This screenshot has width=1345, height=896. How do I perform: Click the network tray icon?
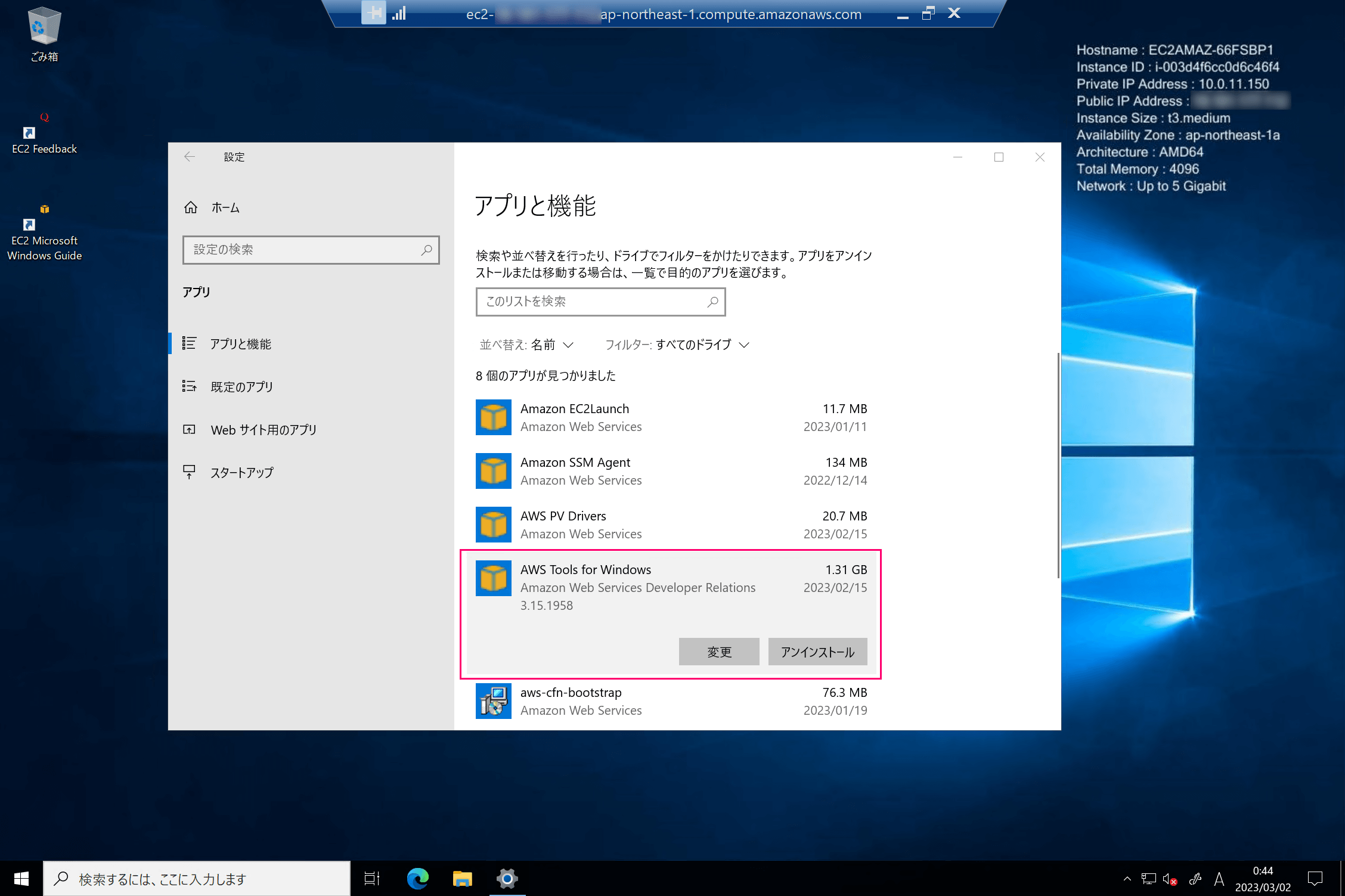pos(1148,879)
